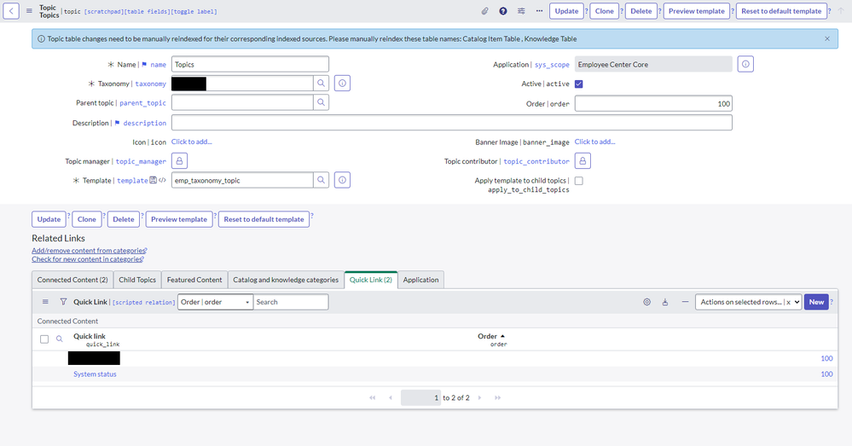Viewport: 852px width, 446px height.
Task: Click to add a Banner Image
Action: pos(595,142)
